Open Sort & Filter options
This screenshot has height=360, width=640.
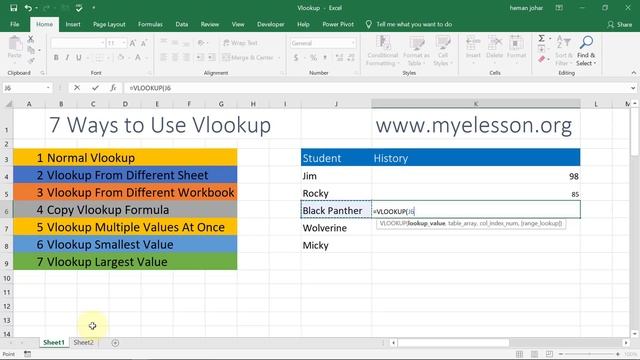click(563, 51)
